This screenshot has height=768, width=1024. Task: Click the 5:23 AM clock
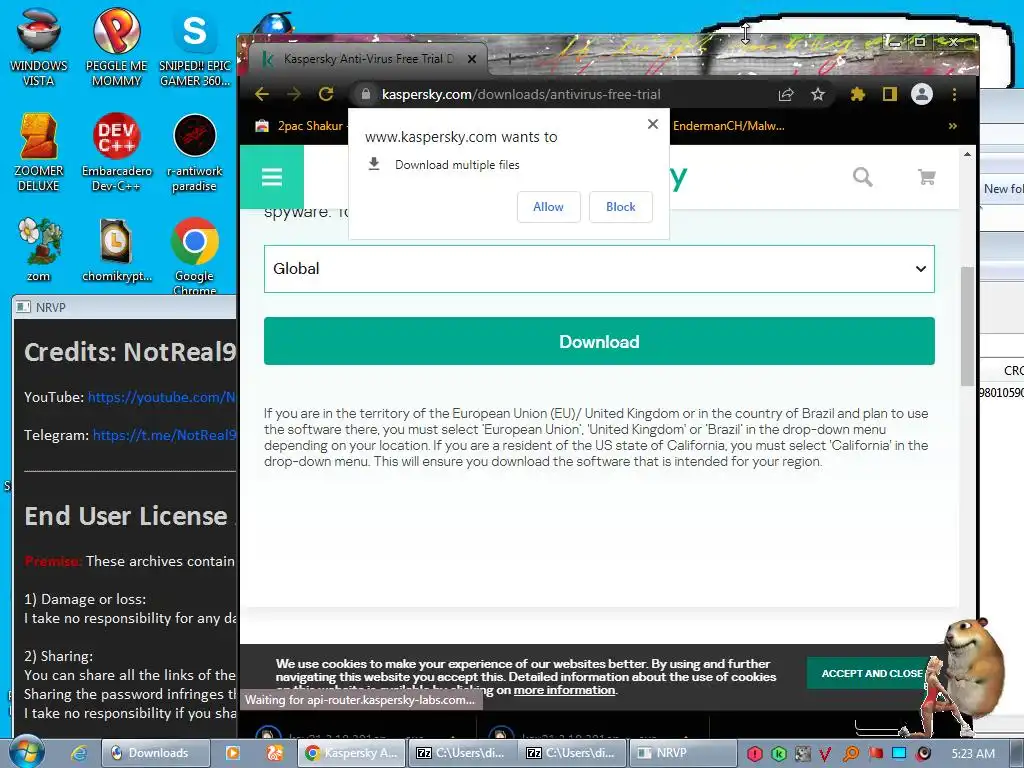point(973,754)
